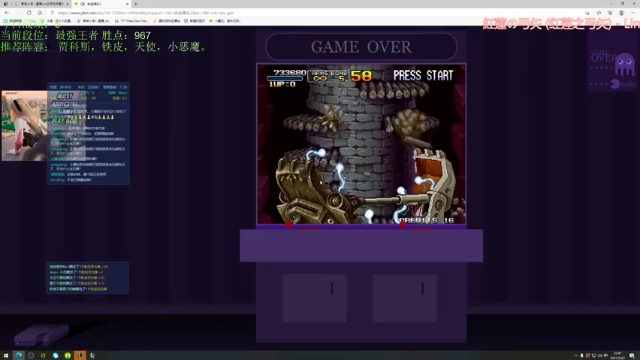
Task: Open the right arcade cabinet door
Action: click(x=404, y=298)
